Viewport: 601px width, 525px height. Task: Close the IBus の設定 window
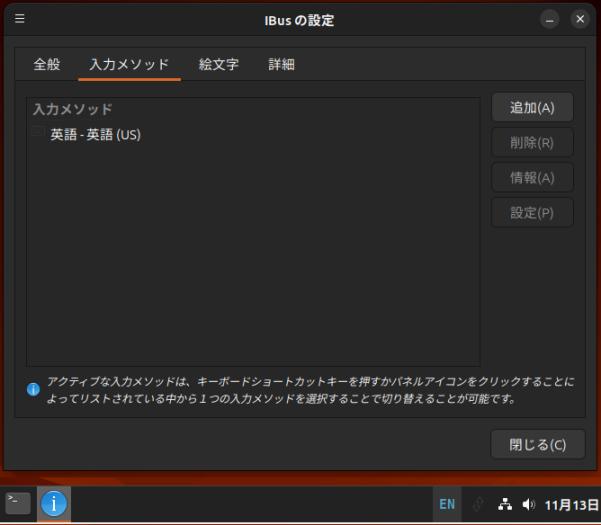tap(580, 19)
